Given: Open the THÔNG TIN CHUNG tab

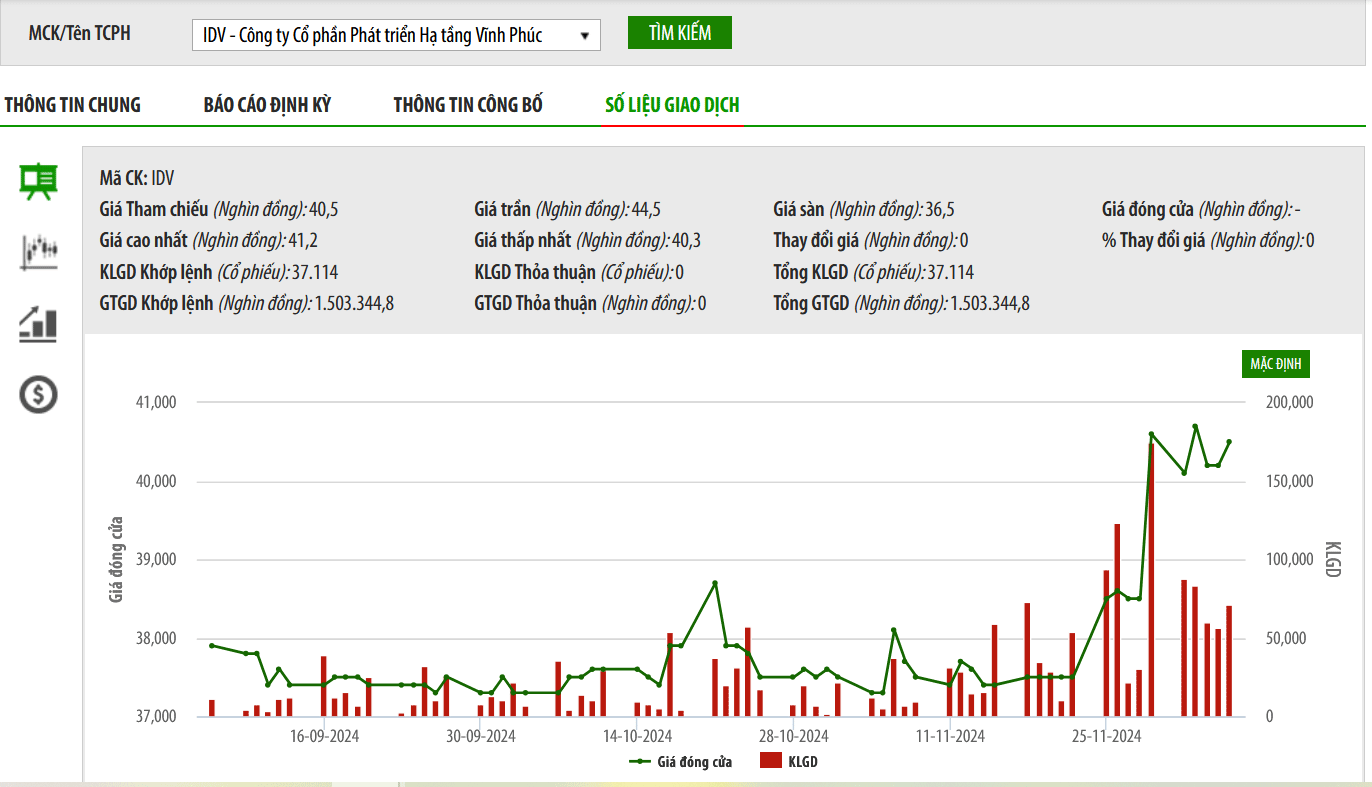Looking at the screenshot, I should point(73,105).
